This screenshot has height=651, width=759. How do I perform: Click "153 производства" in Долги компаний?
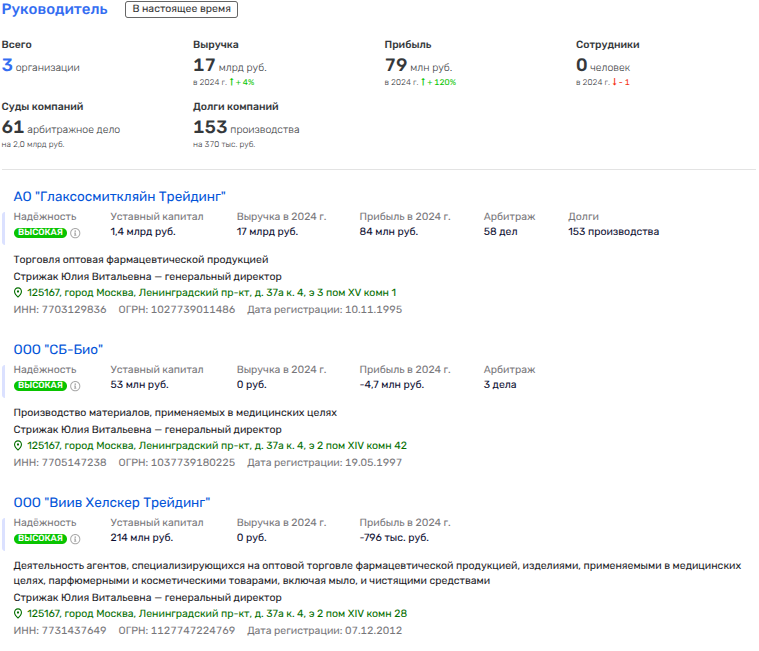tap(245, 128)
